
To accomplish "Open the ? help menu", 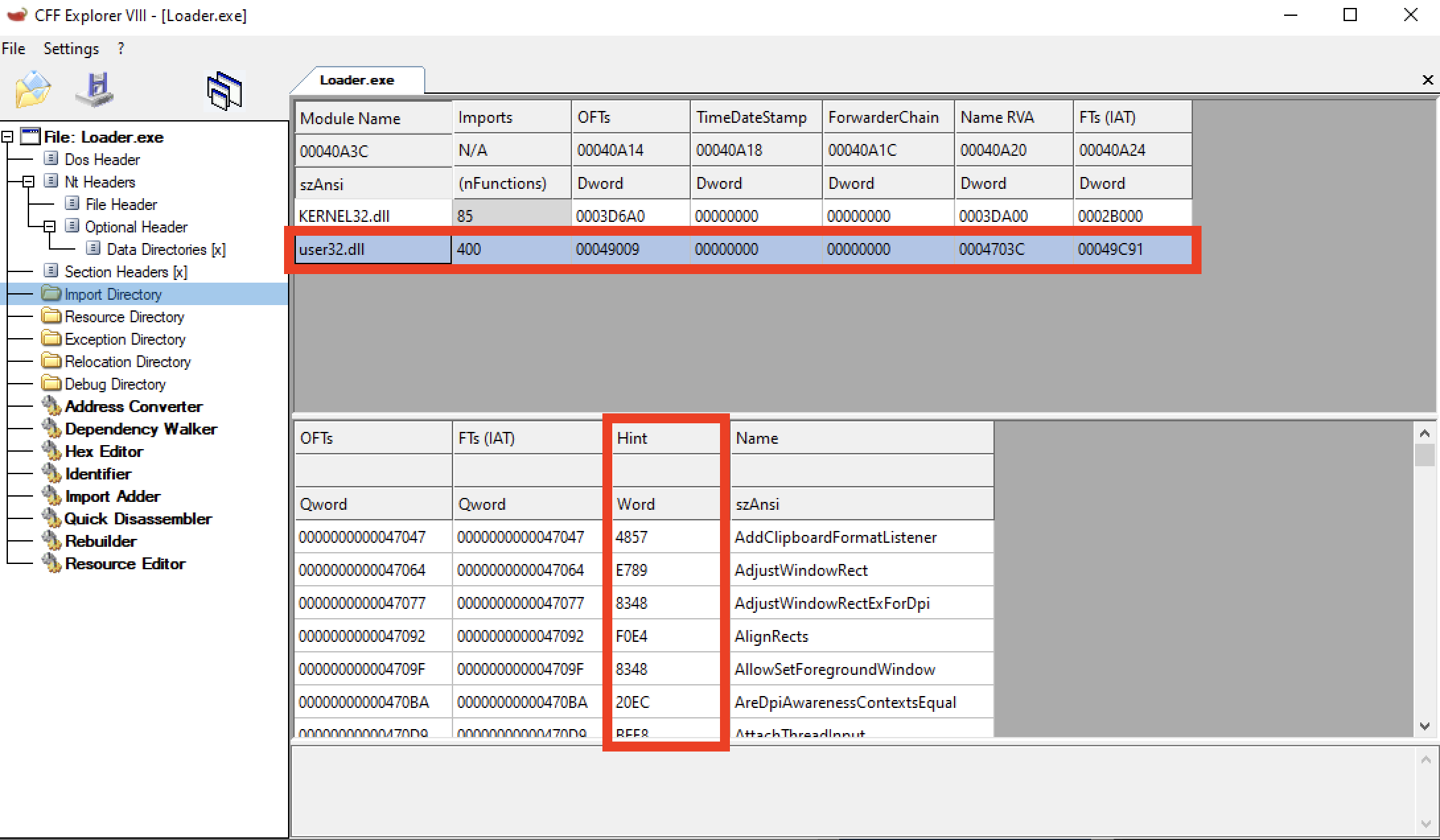I will coord(120,48).
